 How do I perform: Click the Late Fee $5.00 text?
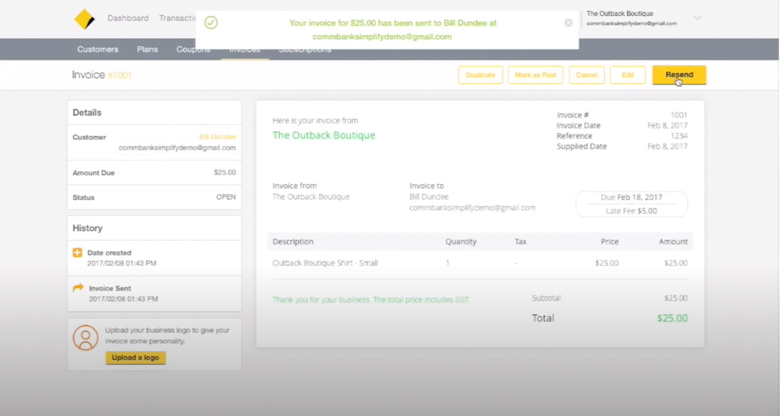(x=631, y=211)
